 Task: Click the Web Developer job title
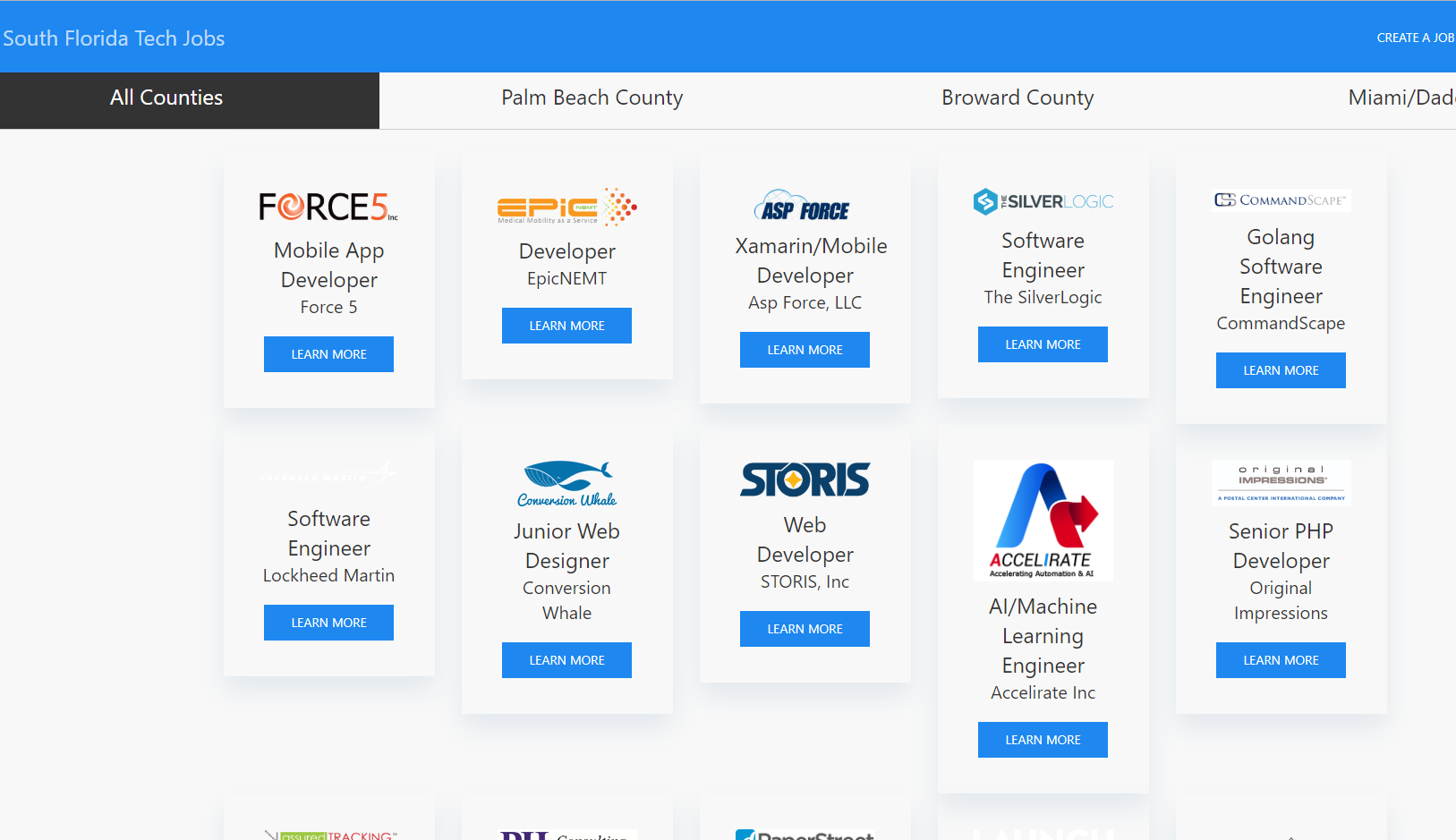point(805,539)
